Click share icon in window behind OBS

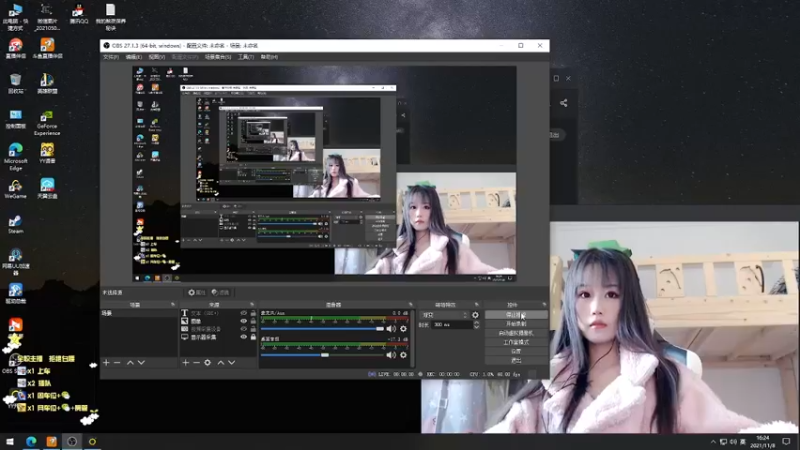pyautogui.click(x=564, y=103)
